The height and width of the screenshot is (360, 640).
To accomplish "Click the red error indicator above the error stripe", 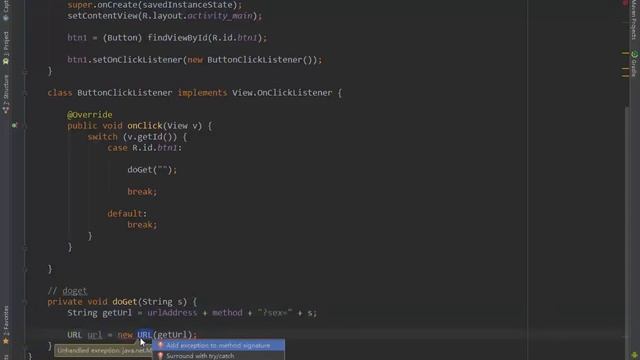I will tap(625, 3).
